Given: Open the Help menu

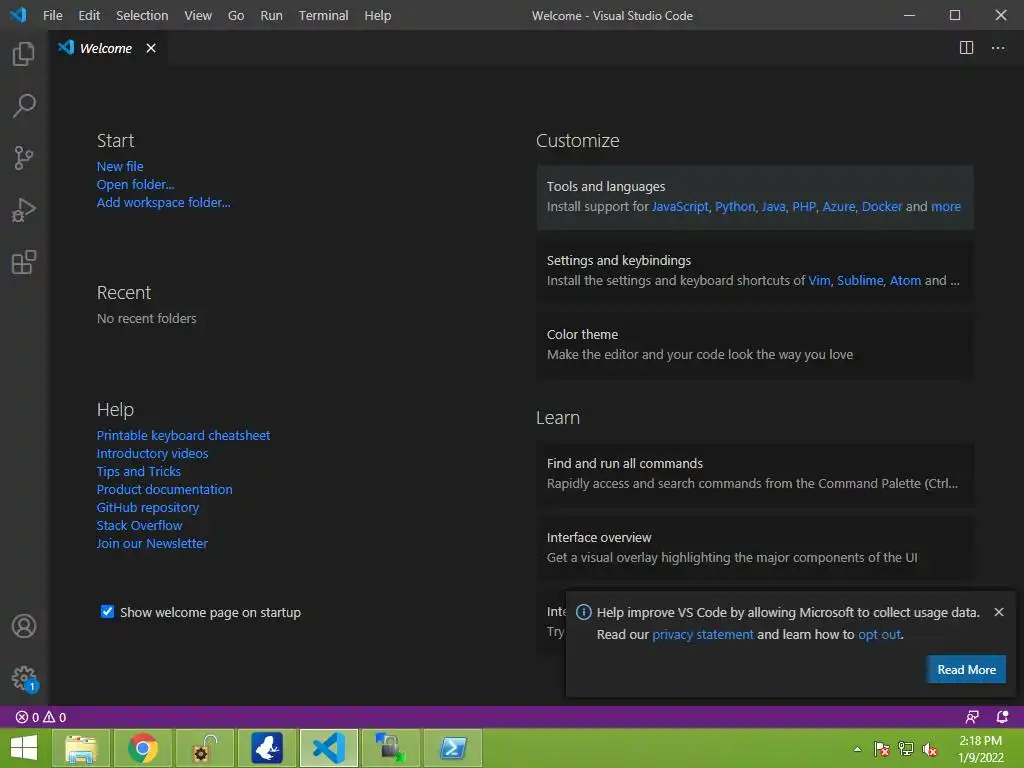Looking at the screenshot, I should pos(377,15).
